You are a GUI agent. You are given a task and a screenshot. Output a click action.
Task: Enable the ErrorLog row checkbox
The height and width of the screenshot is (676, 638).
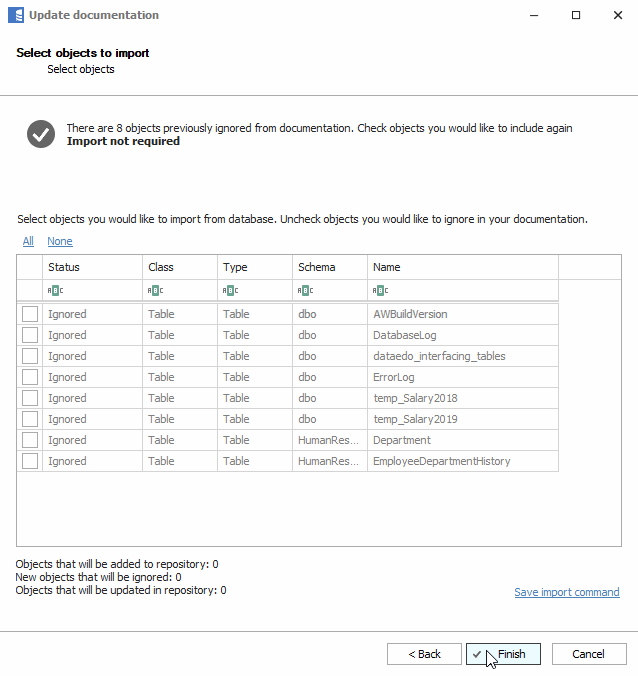[30, 377]
